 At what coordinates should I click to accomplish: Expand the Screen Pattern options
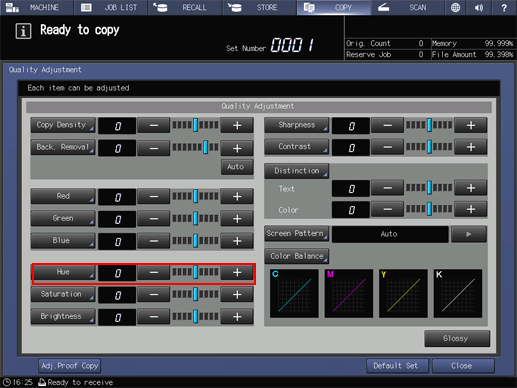coord(297,234)
